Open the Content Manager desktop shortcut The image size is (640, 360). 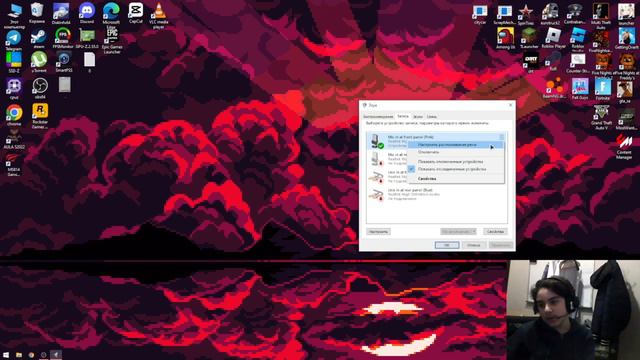tap(624, 147)
